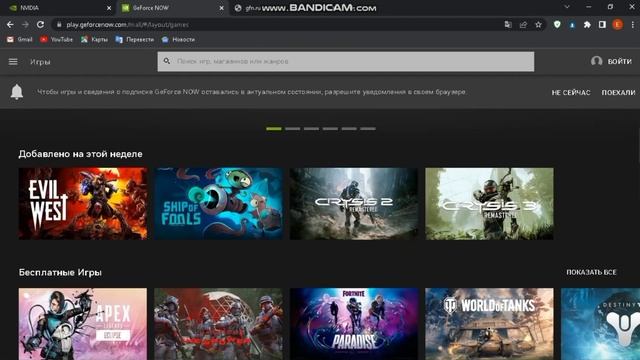Go back in browser history

pos(10,24)
